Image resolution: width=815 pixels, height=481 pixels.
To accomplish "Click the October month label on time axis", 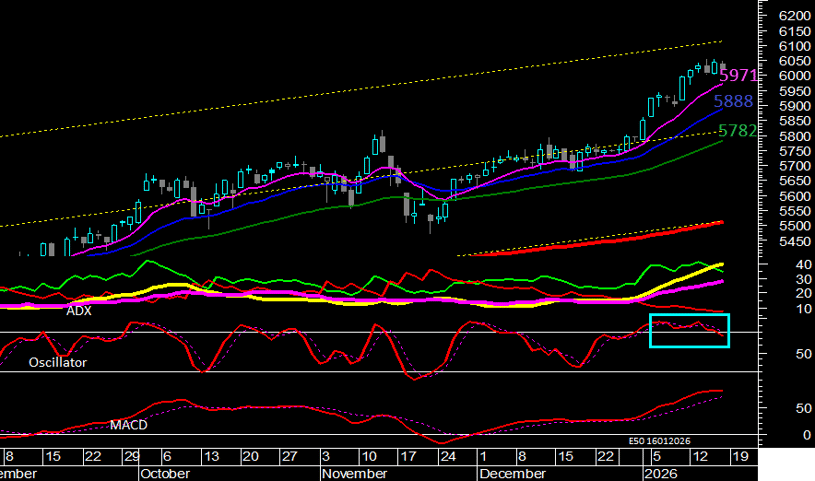I will click(x=165, y=472).
